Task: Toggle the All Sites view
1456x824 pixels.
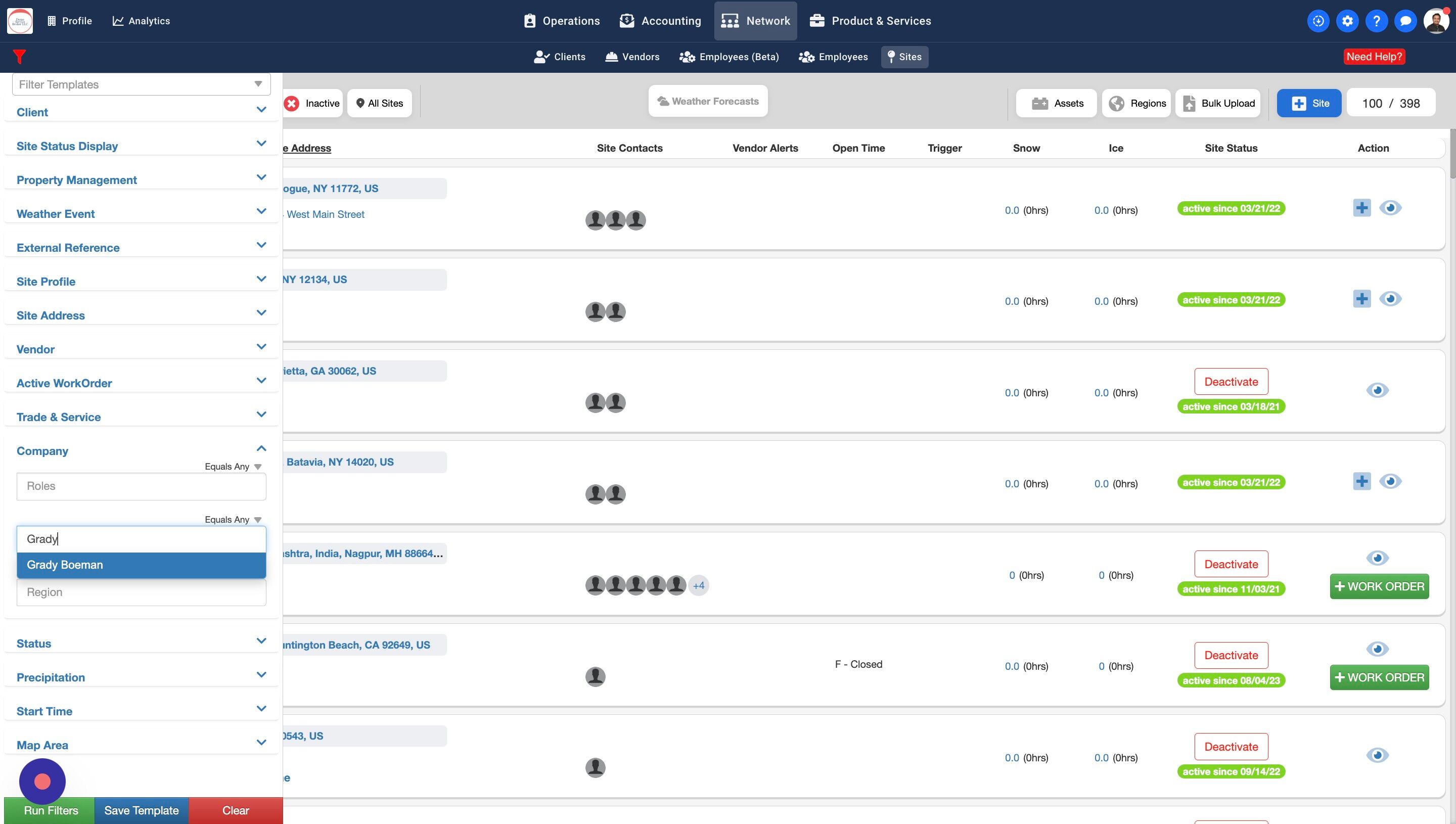Action: click(379, 103)
